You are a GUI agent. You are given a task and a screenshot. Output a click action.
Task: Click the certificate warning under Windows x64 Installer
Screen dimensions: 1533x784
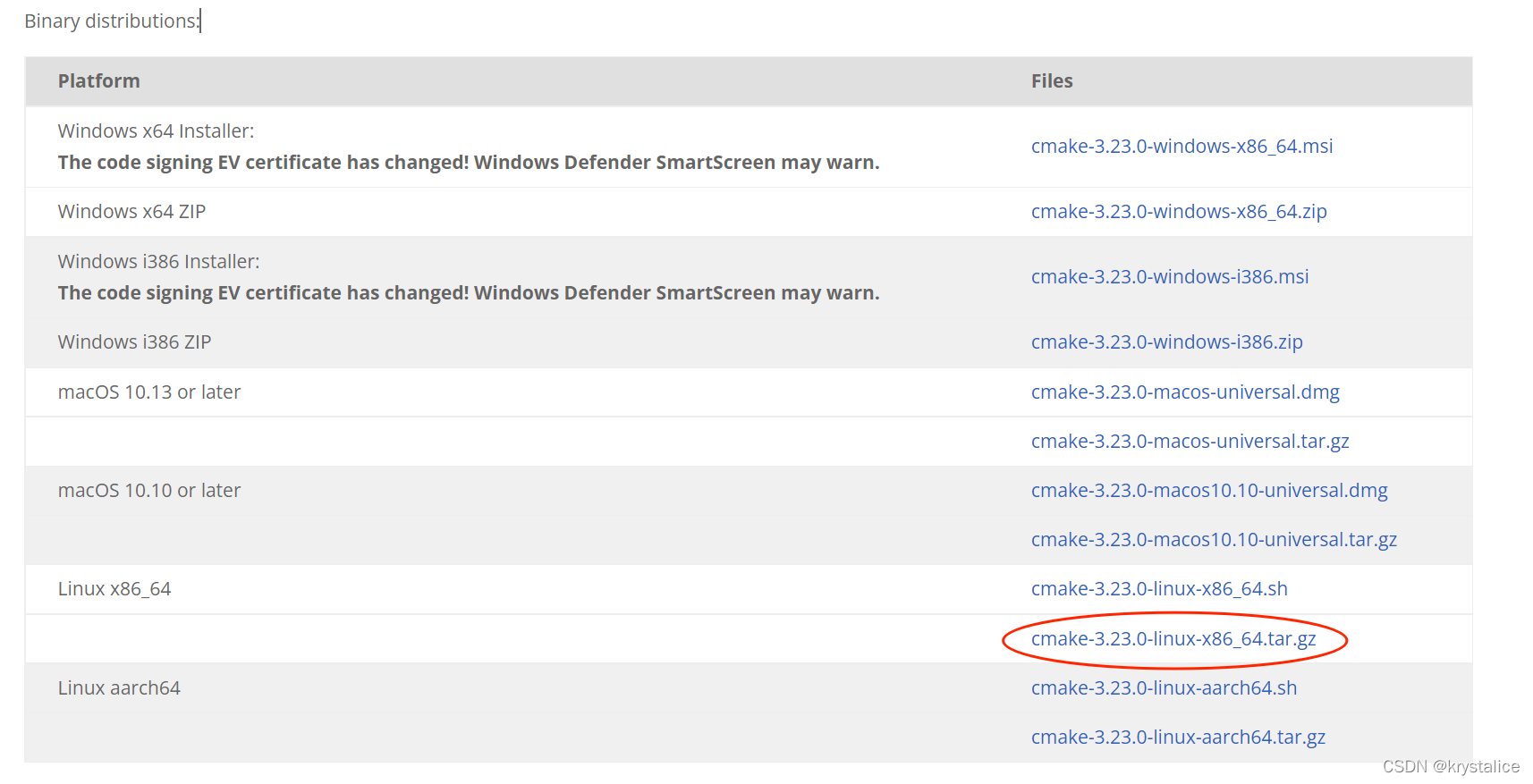(469, 163)
